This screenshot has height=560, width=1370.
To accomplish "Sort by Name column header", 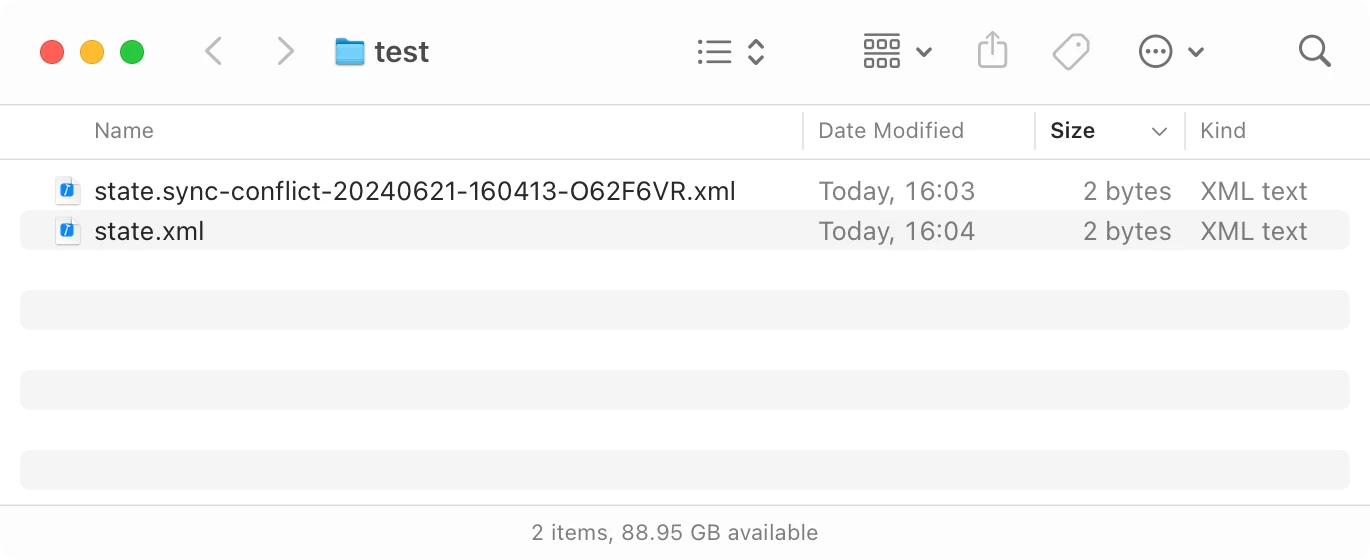I will [x=124, y=131].
